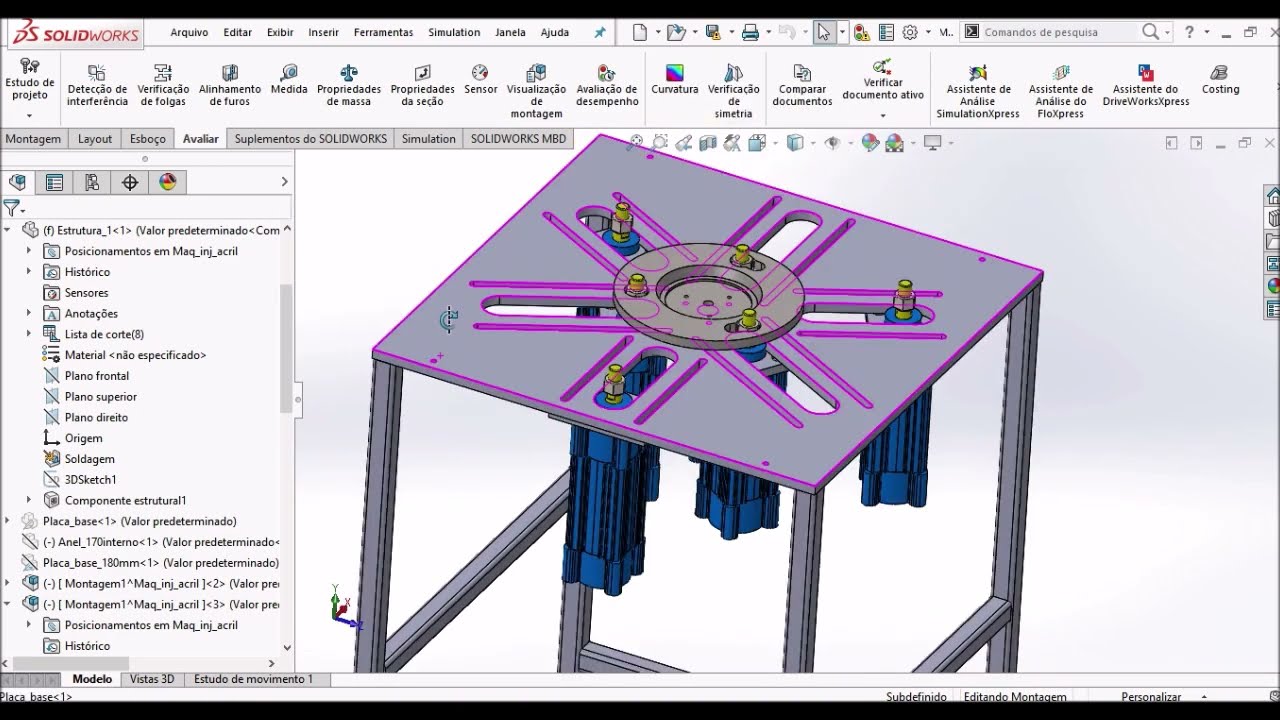Open the Estudo de projeto tool
This screenshot has height=720, width=1280.
[30, 81]
